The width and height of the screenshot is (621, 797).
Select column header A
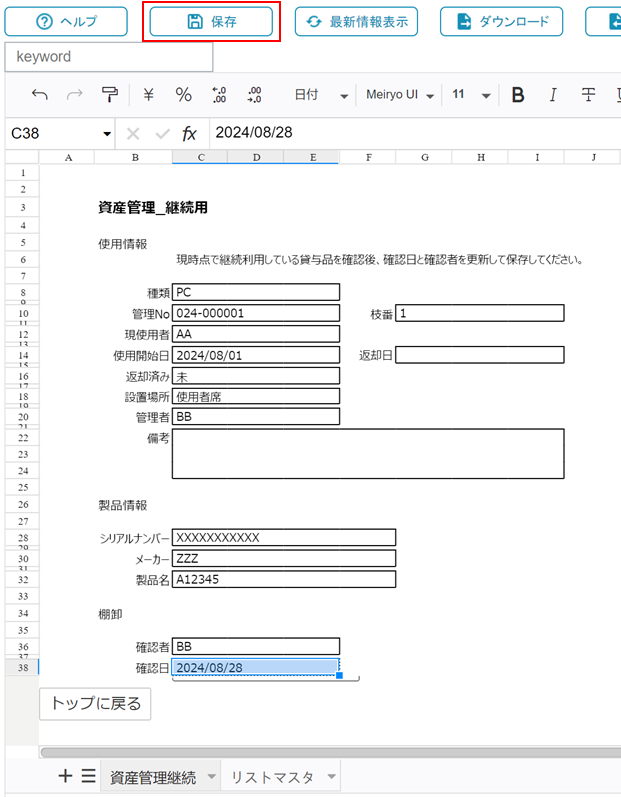pyautogui.click(x=68, y=158)
